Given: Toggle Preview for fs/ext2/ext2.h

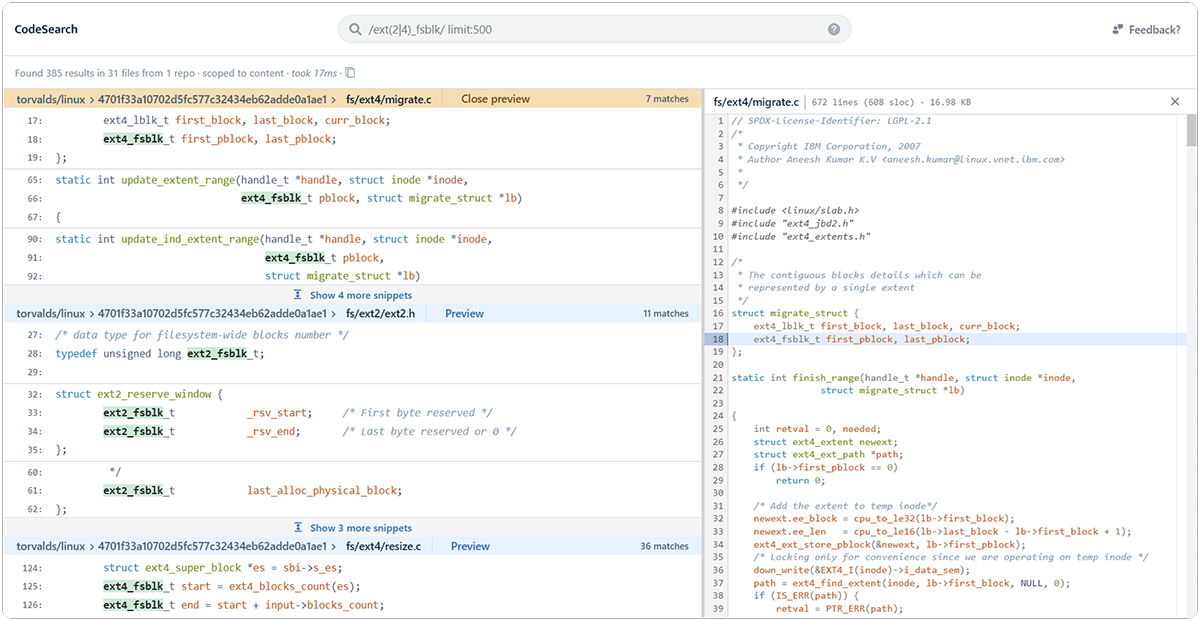Looking at the screenshot, I should tap(464, 314).
